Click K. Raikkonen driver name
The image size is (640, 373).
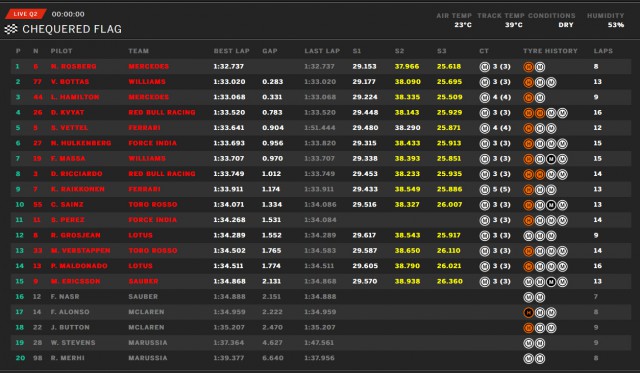pyautogui.click(x=78, y=189)
